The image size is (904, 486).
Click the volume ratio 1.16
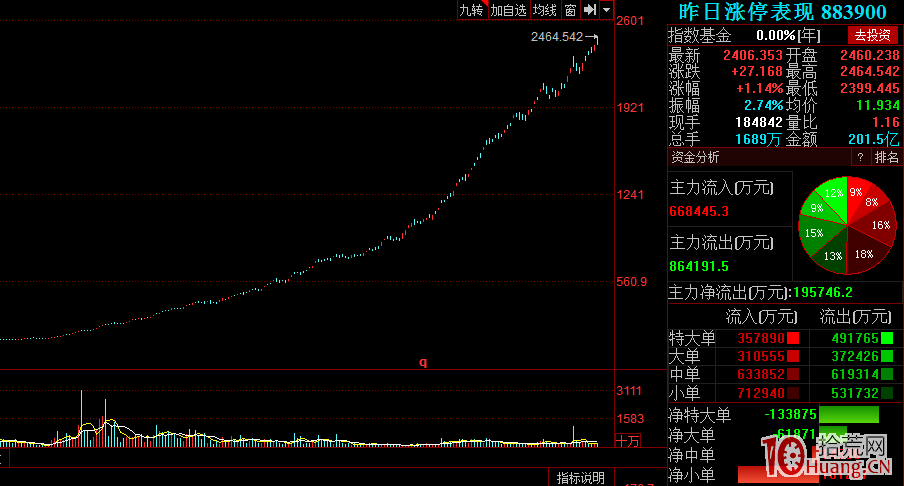pyautogui.click(x=886, y=122)
